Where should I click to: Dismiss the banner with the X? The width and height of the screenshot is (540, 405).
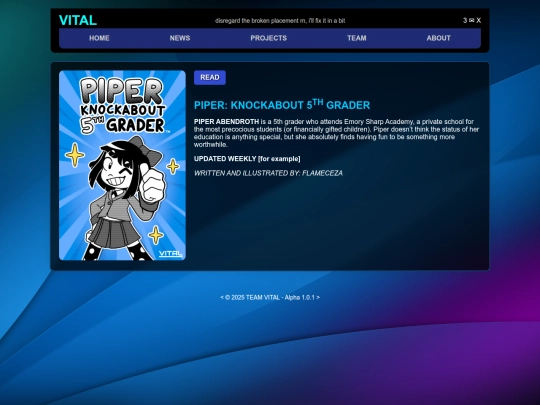[478, 21]
